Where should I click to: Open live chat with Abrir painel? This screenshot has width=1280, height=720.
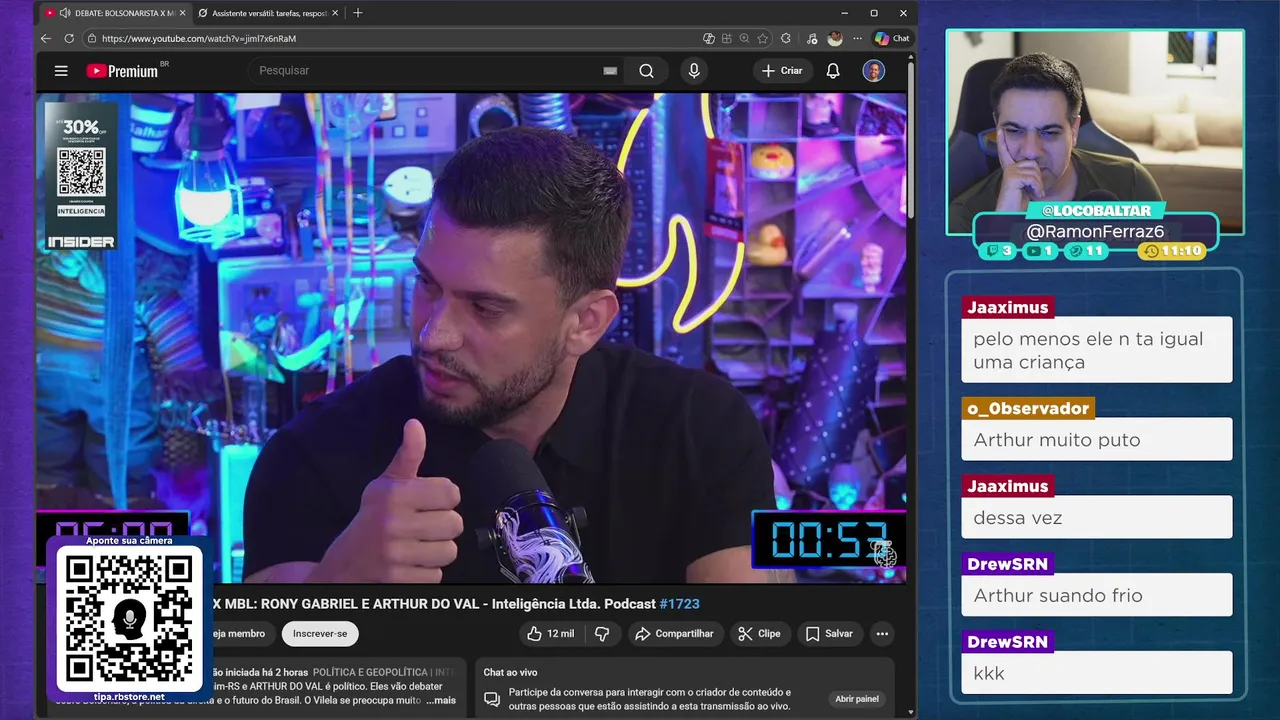857,699
